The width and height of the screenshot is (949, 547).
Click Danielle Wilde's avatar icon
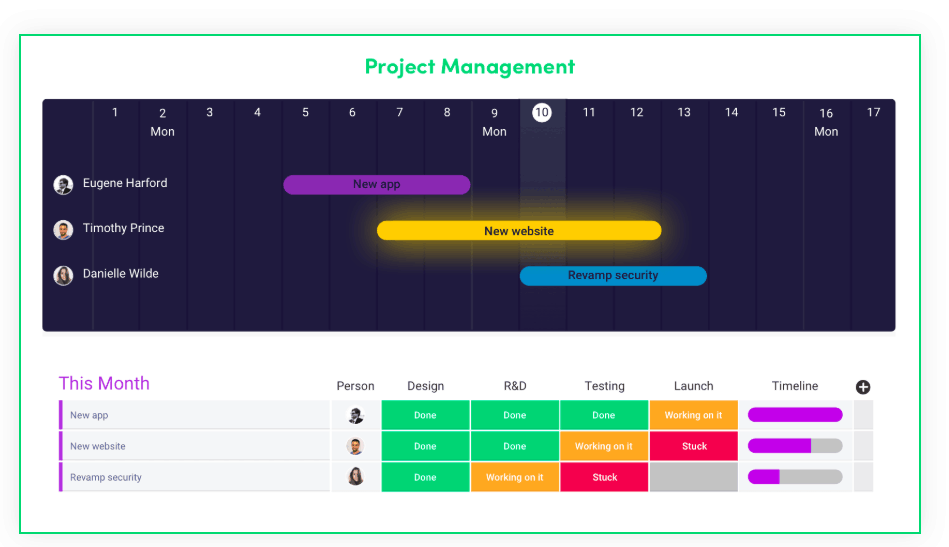pyautogui.click(x=63, y=275)
